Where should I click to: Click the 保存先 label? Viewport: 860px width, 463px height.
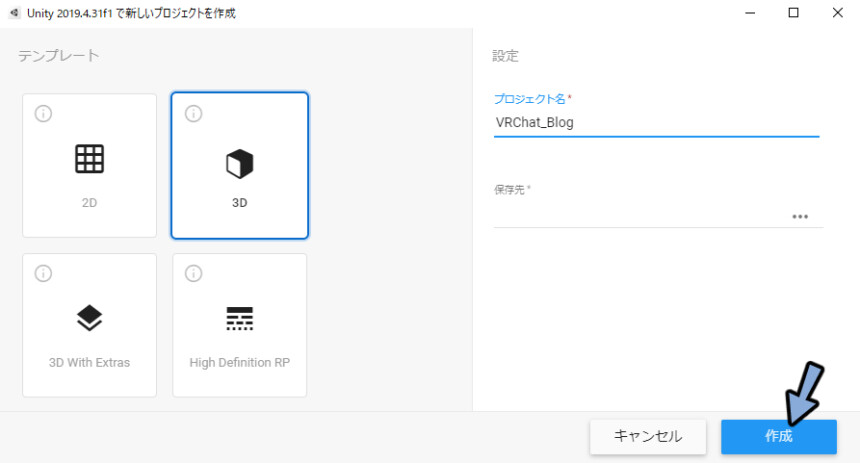click(510, 189)
